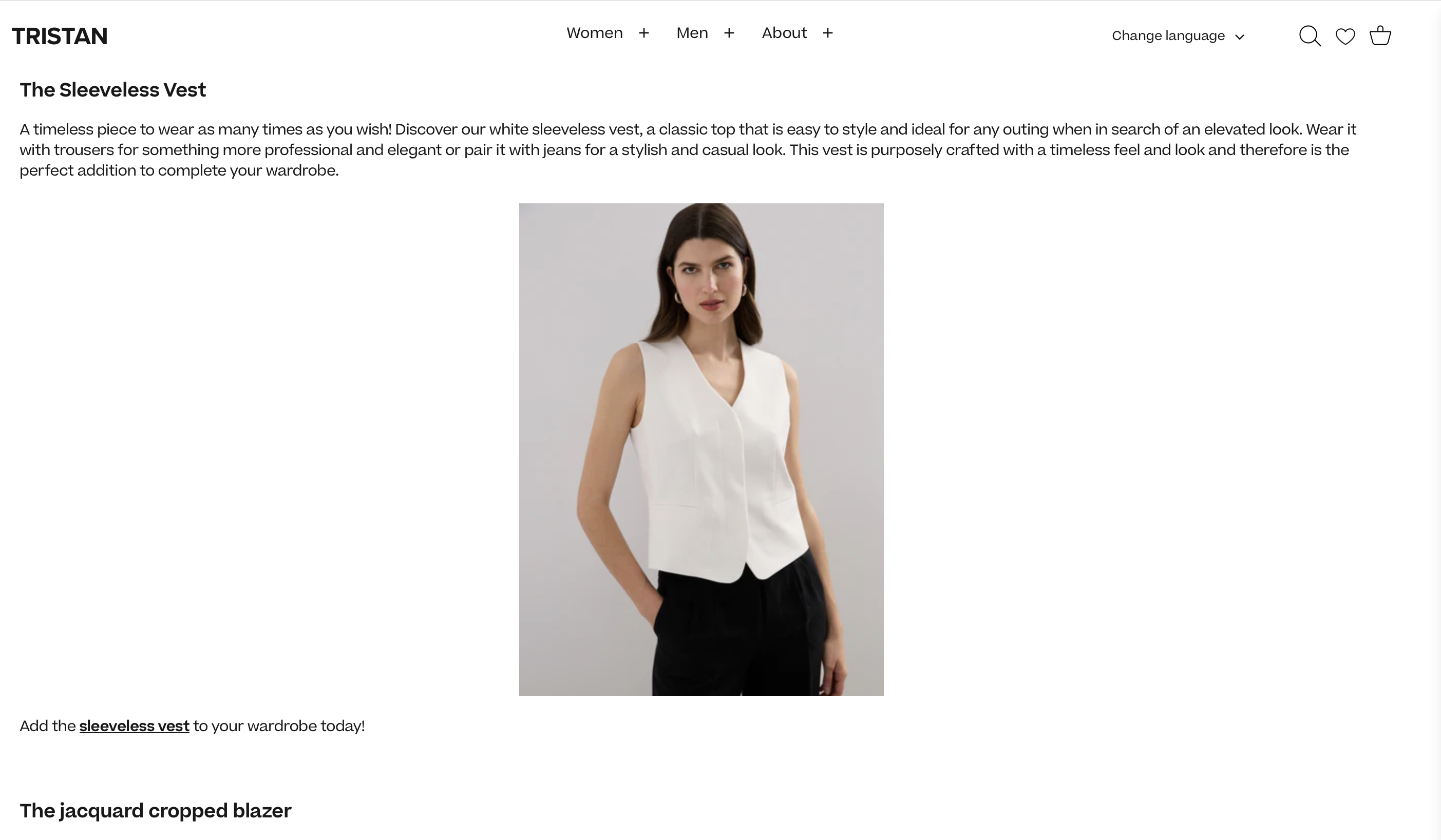Open the About menu
This screenshot has width=1441, height=840.
[x=784, y=32]
